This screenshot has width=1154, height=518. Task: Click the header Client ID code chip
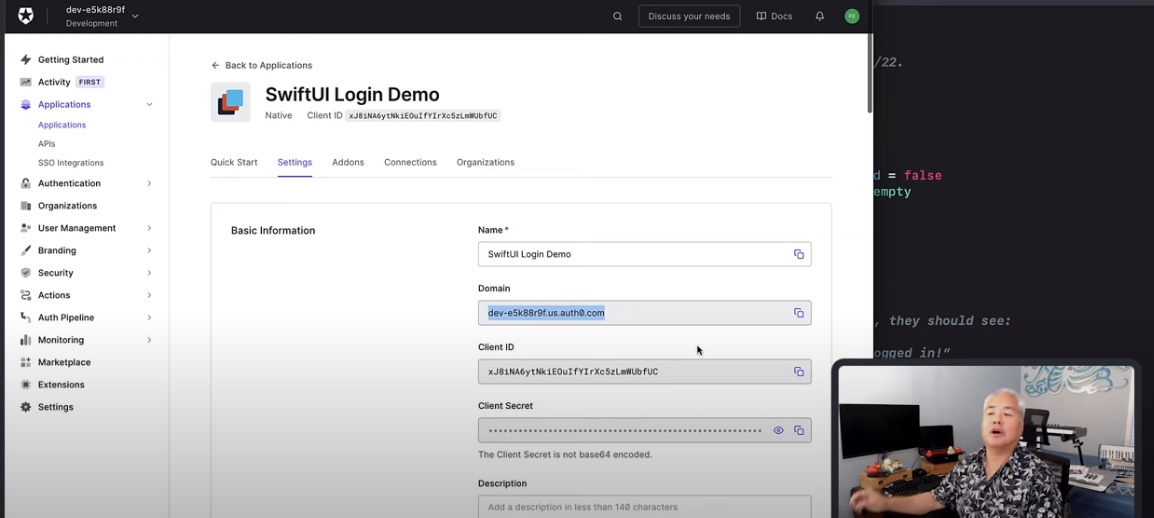tap(423, 116)
